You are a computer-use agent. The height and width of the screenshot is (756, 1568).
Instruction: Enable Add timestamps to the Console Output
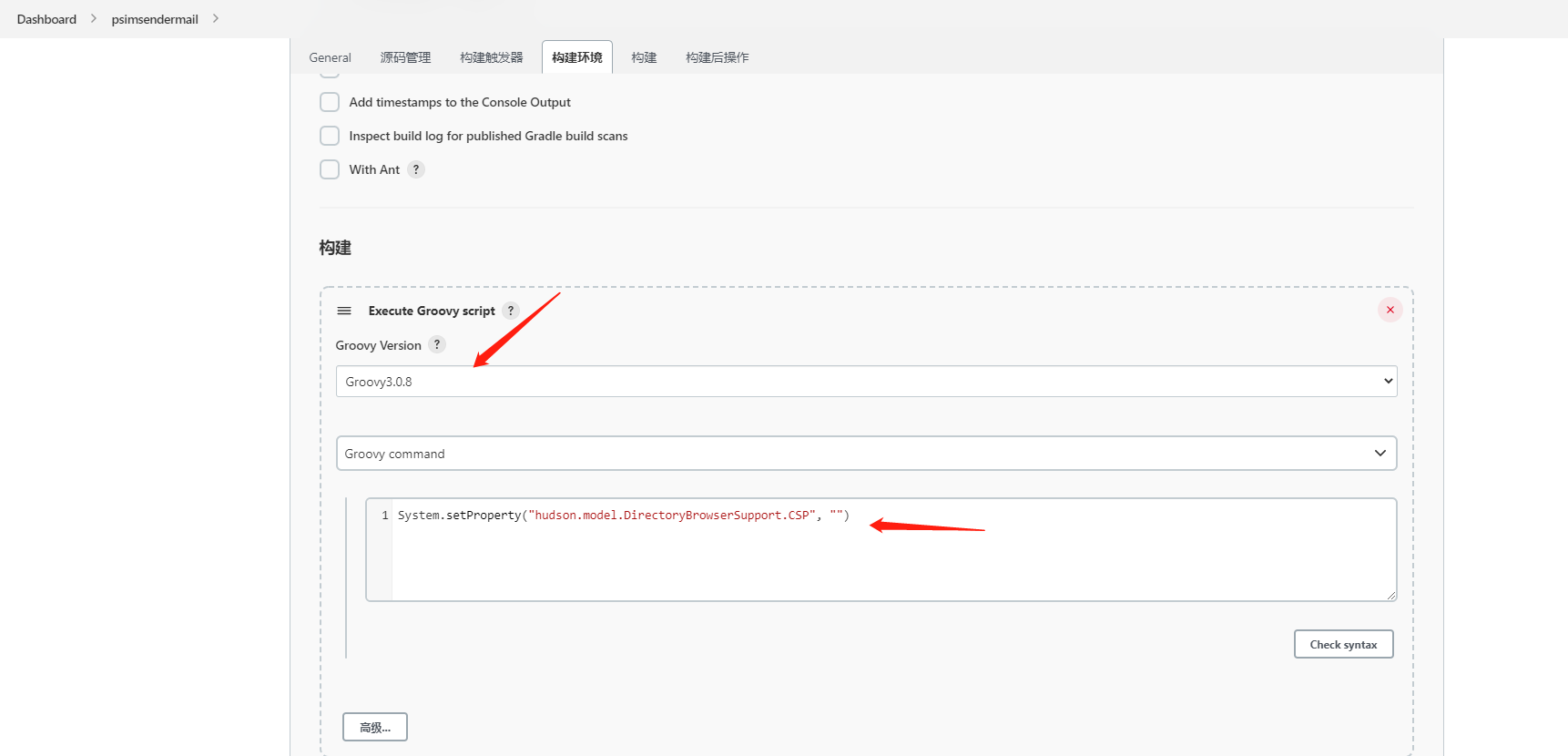[x=330, y=102]
